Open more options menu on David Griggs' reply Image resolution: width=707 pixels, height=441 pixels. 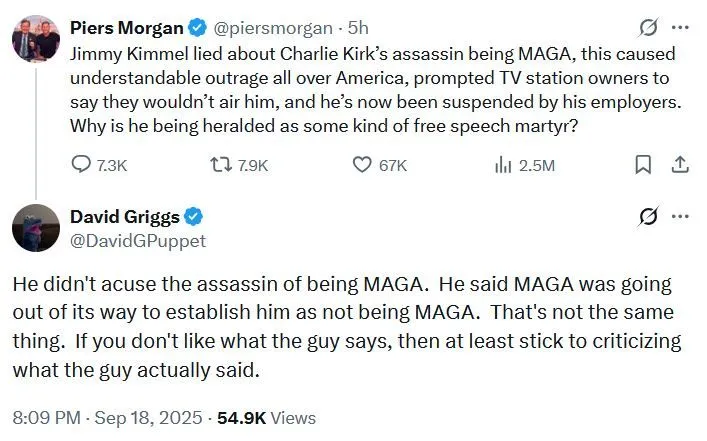680,217
